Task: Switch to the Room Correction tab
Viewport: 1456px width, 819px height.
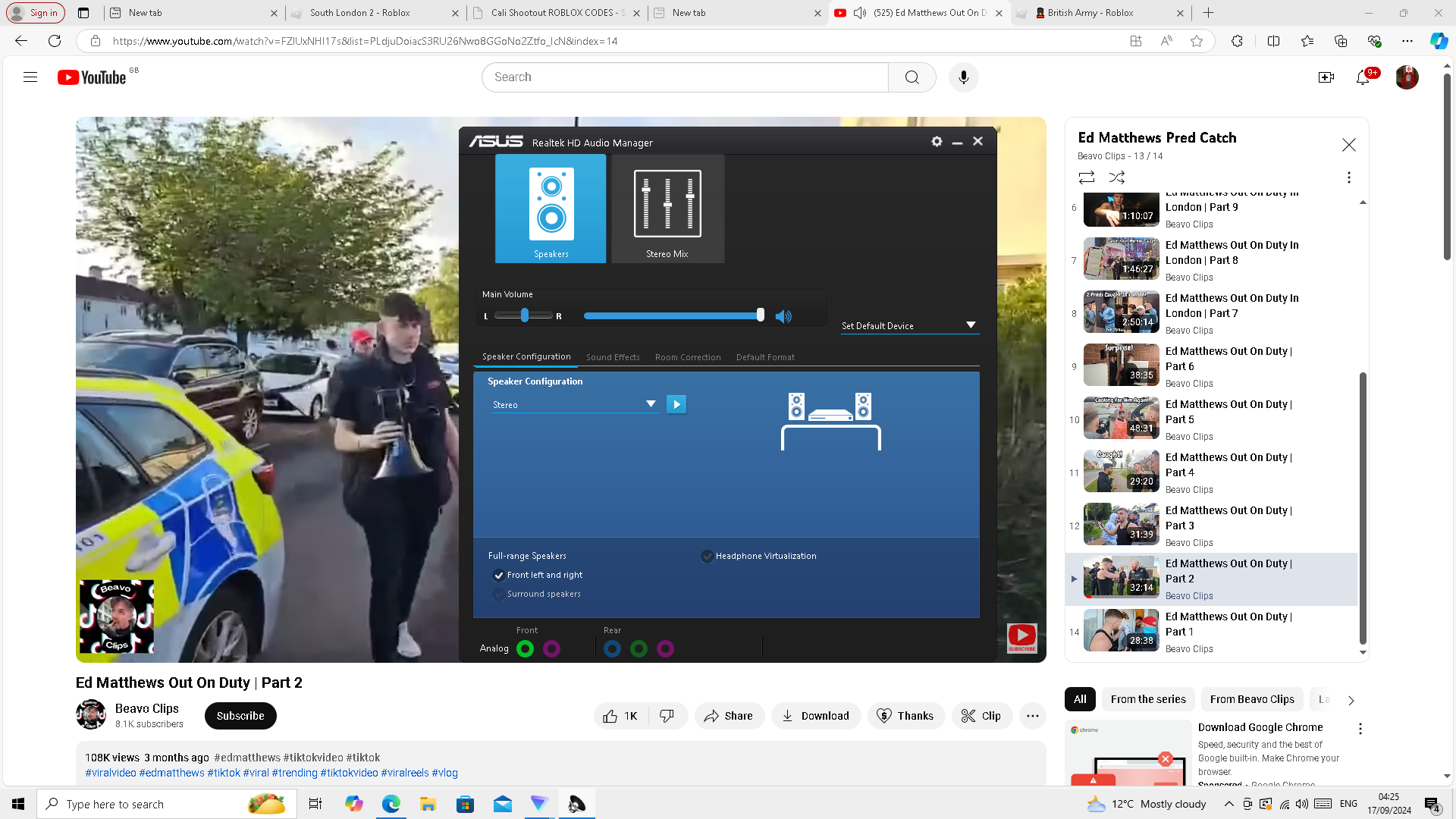Action: pyautogui.click(x=688, y=357)
